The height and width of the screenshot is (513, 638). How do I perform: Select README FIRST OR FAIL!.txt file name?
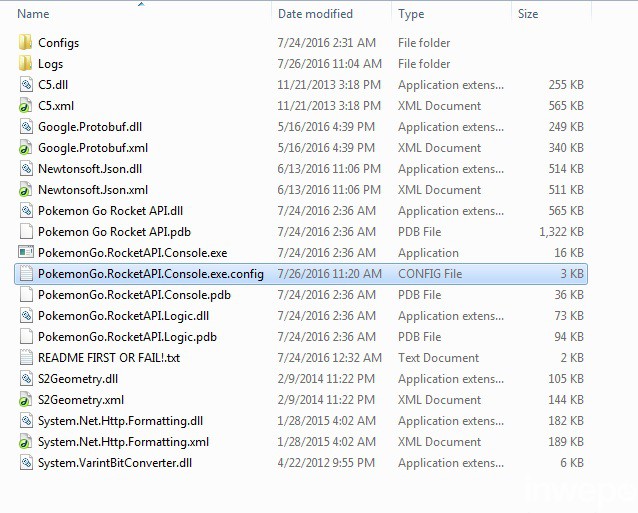coord(109,358)
